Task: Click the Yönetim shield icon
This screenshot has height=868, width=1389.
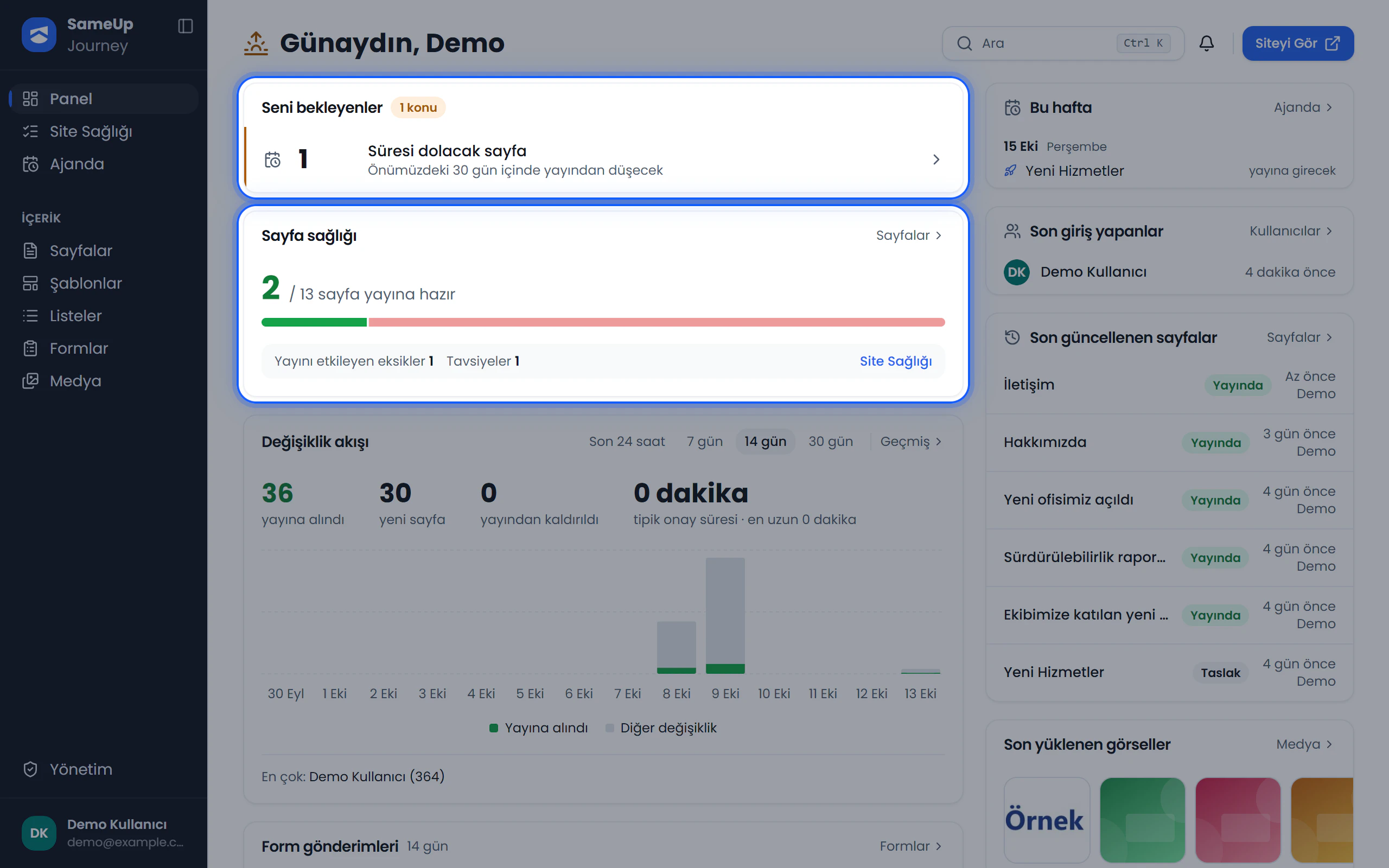Action: (30, 769)
